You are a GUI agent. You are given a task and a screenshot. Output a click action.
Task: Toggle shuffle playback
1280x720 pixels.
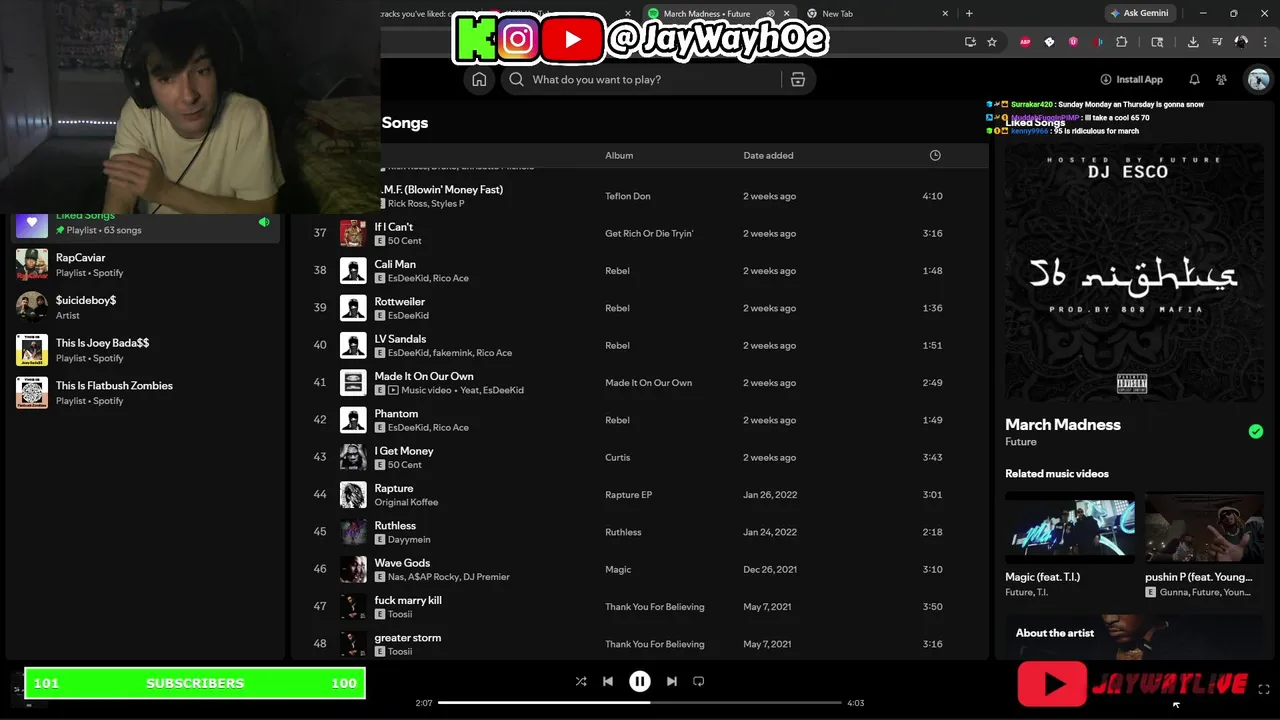coord(581,681)
